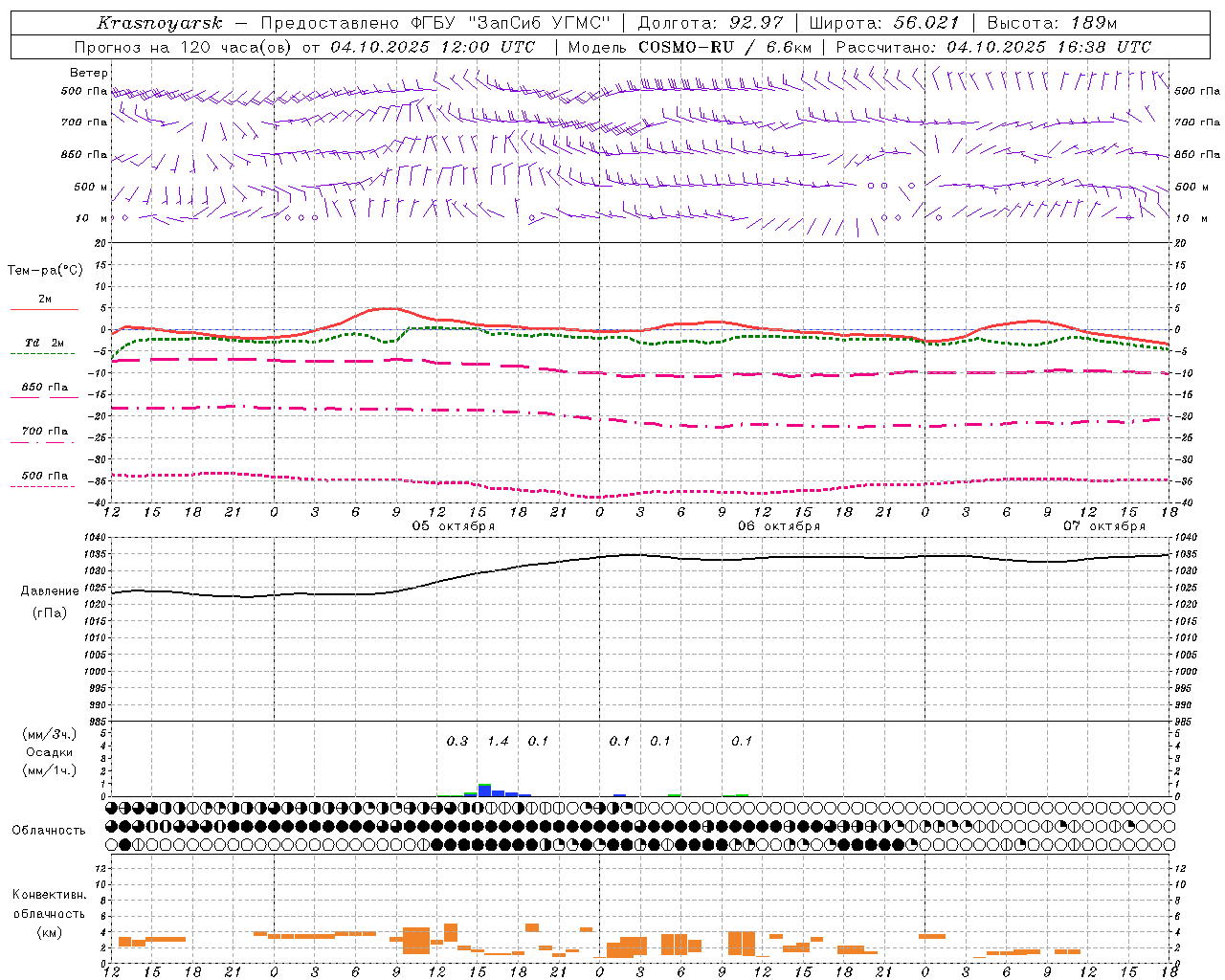Click '500 гПа' in the temperature legend

[x=45, y=476]
